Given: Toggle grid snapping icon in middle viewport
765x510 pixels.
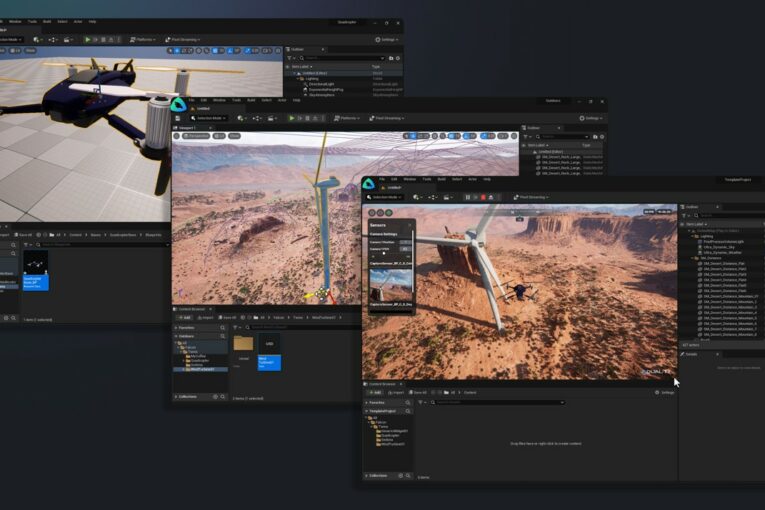Looking at the screenshot, I should [451, 136].
